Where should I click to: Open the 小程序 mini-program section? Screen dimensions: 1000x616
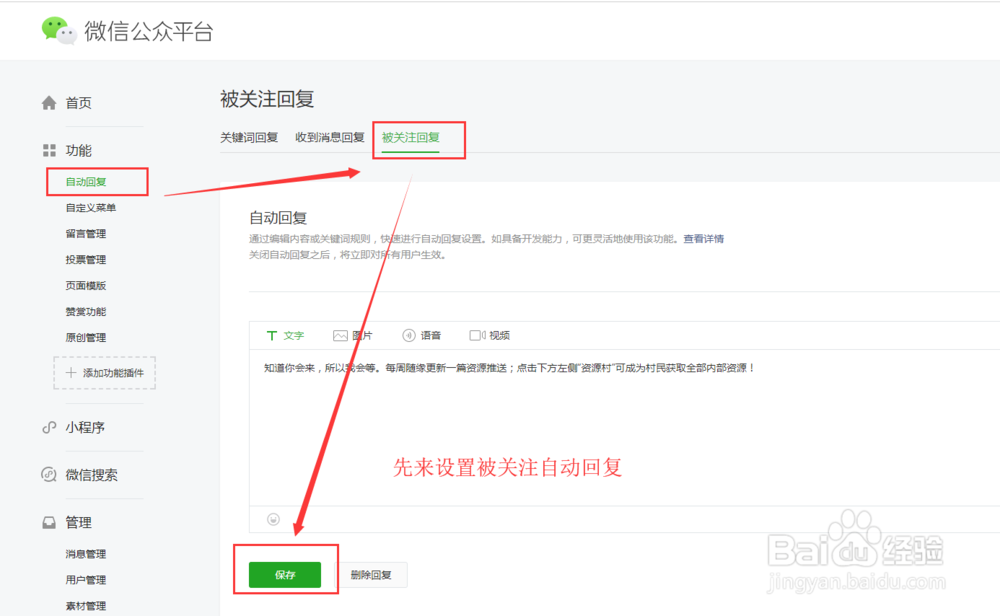[83, 427]
